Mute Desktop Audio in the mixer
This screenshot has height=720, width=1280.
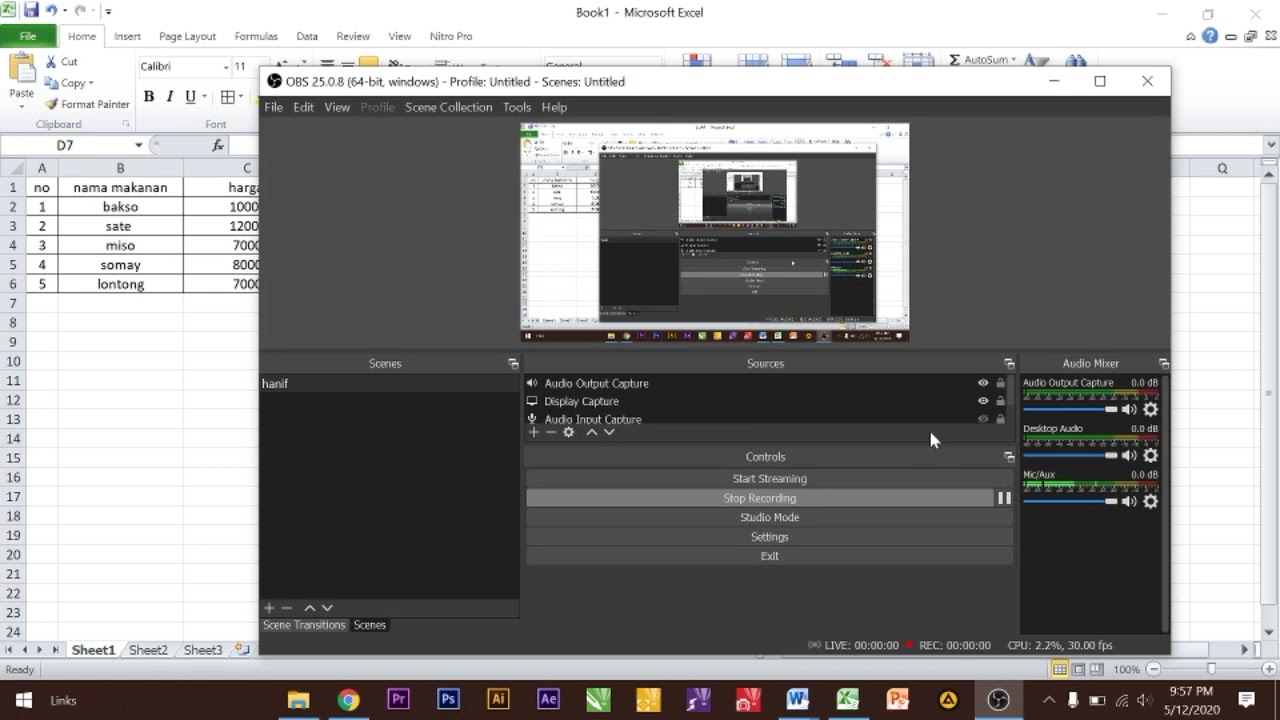point(1129,455)
